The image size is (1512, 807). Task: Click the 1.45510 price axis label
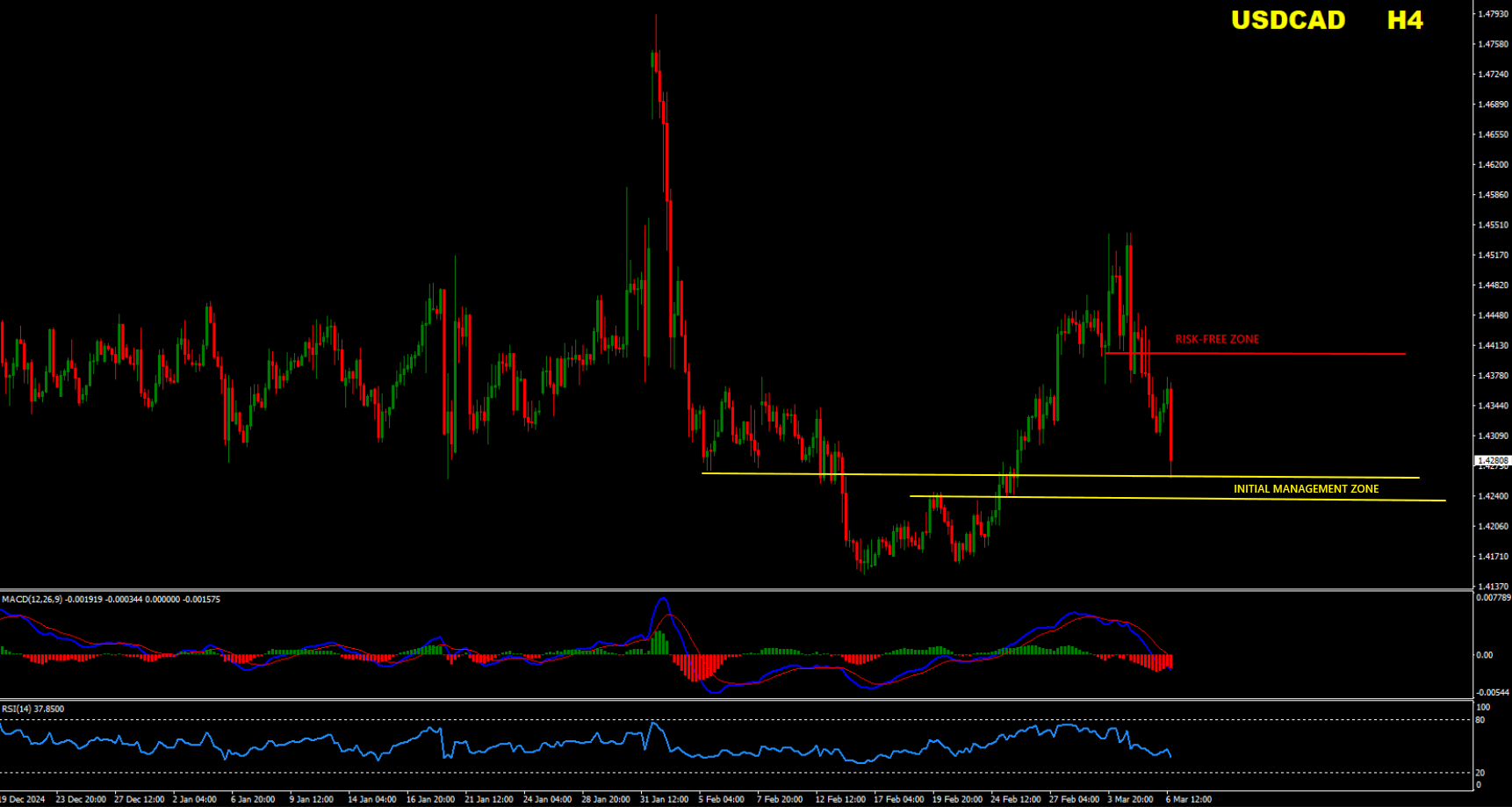coord(1493,226)
